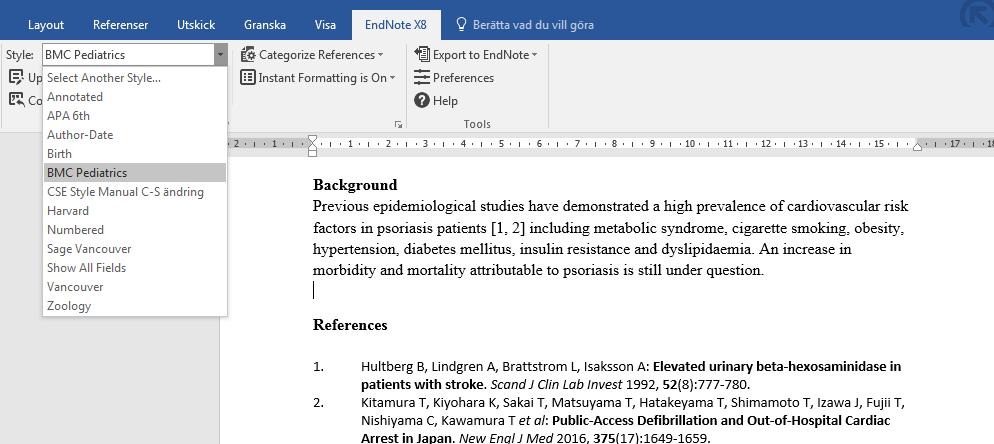Click the Help question mark icon
This screenshot has height=444, width=994.
point(422,100)
